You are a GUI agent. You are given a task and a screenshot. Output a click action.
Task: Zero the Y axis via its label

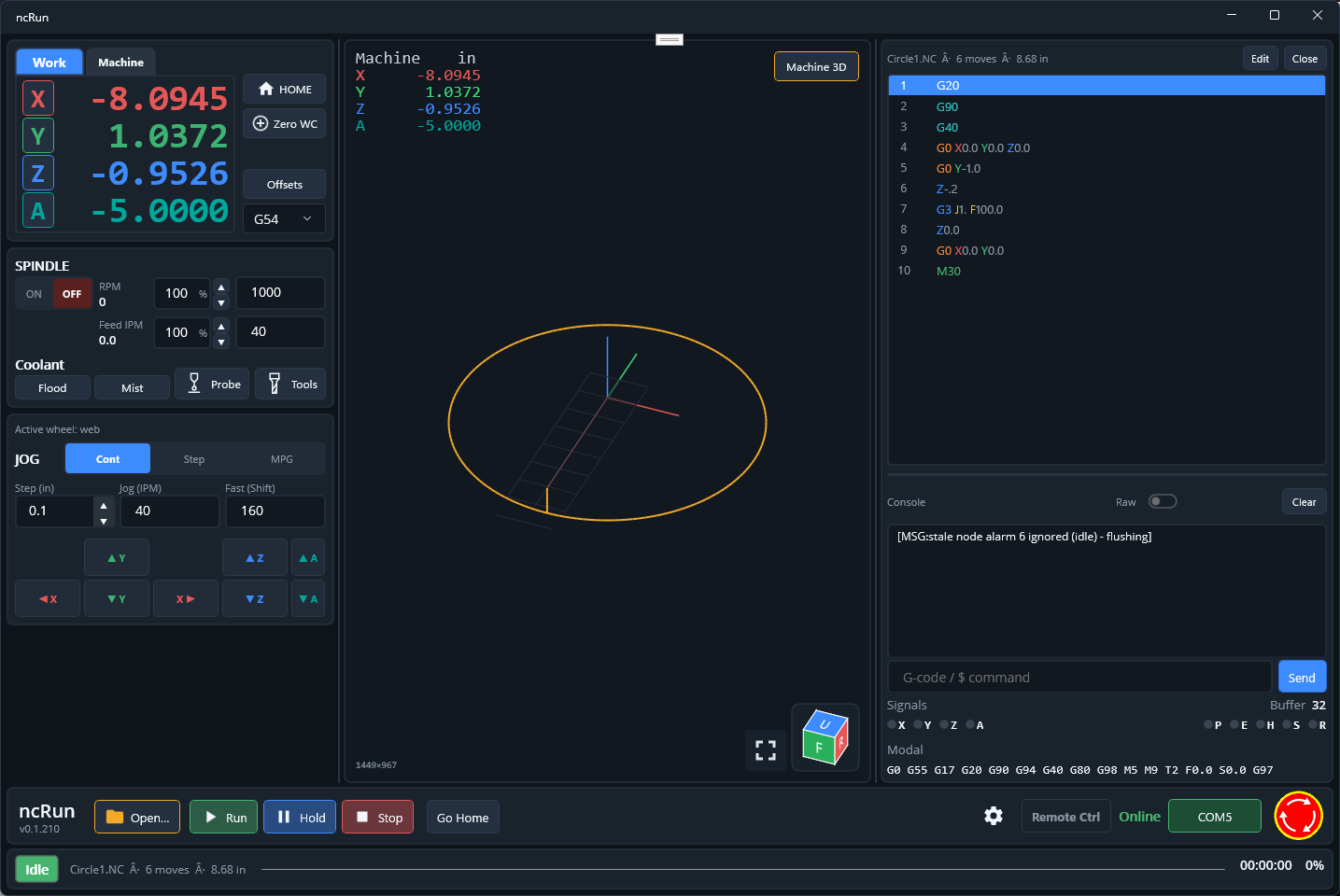pos(38,136)
